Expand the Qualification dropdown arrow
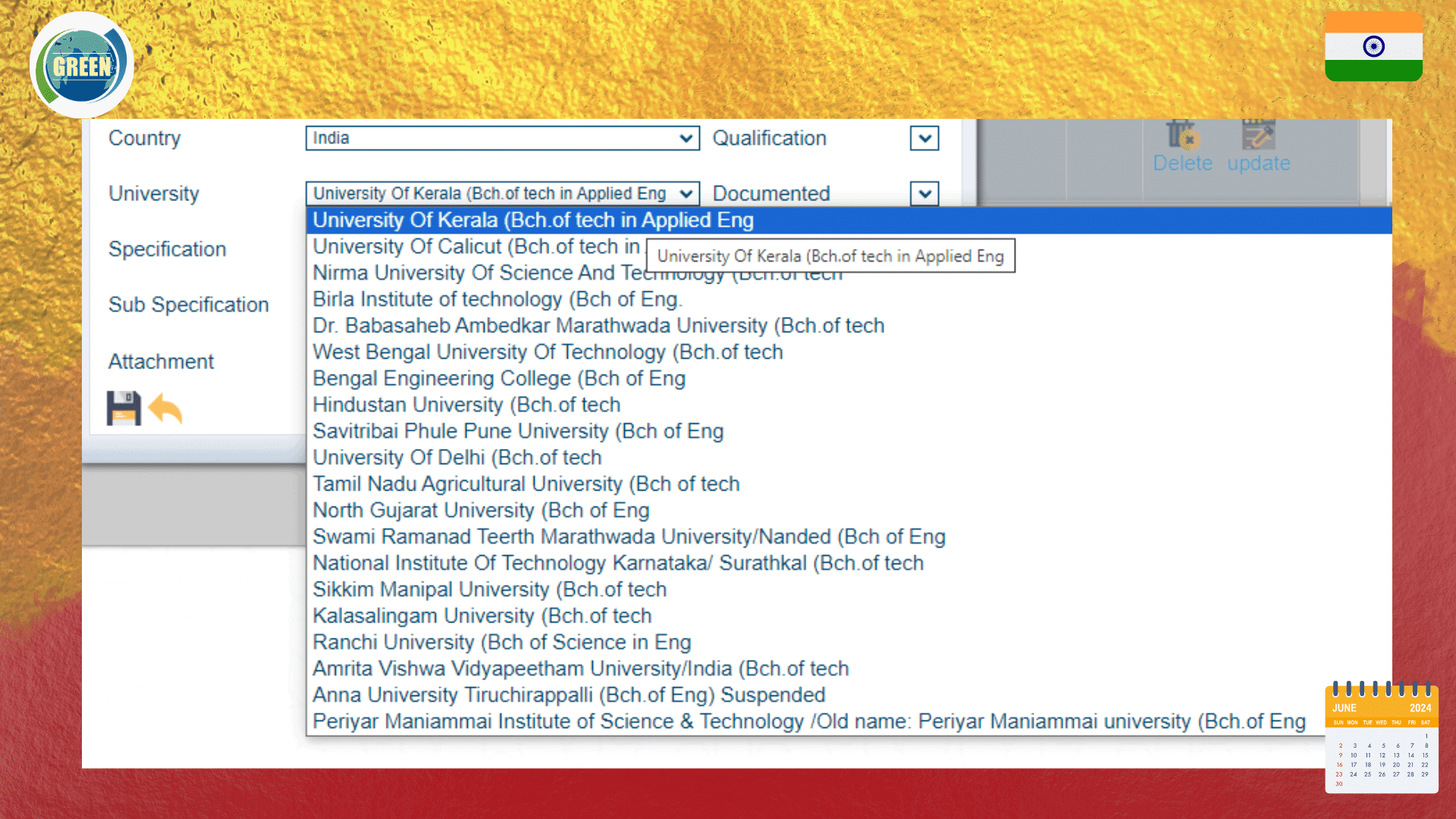This screenshot has height=819, width=1456. tap(924, 138)
